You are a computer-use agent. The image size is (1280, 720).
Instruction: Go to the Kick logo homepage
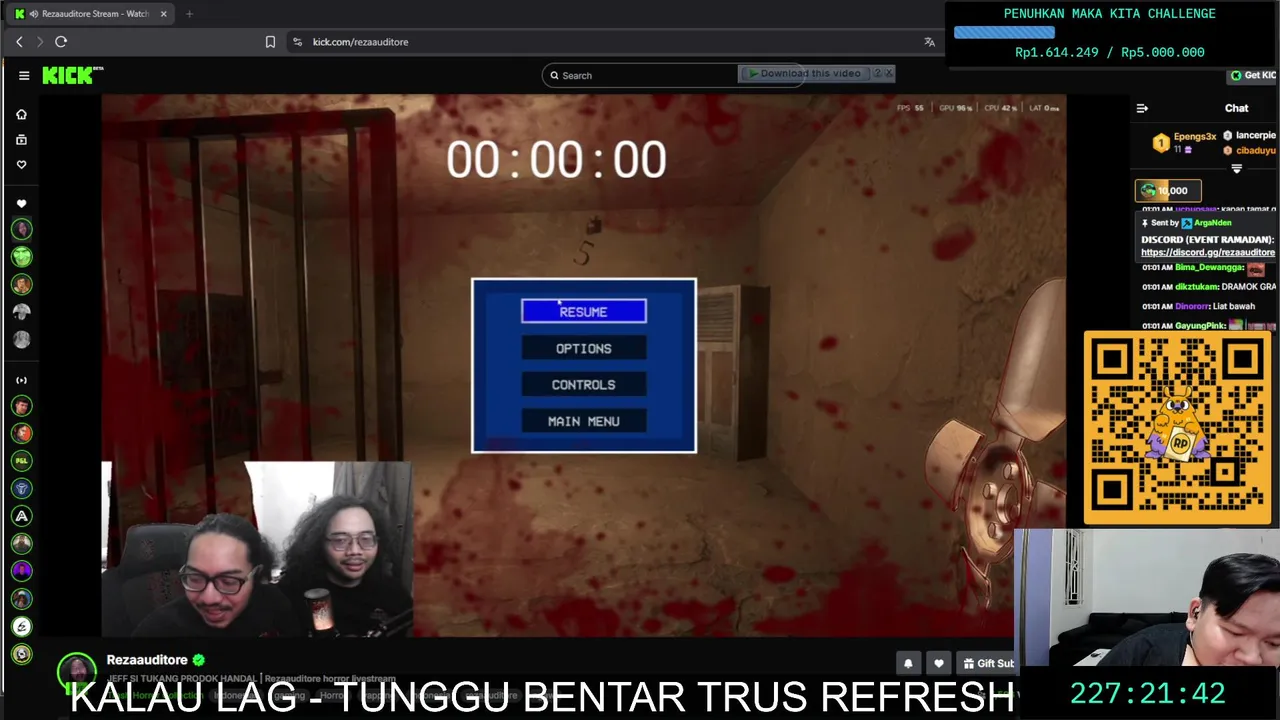(x=72, y=75)
